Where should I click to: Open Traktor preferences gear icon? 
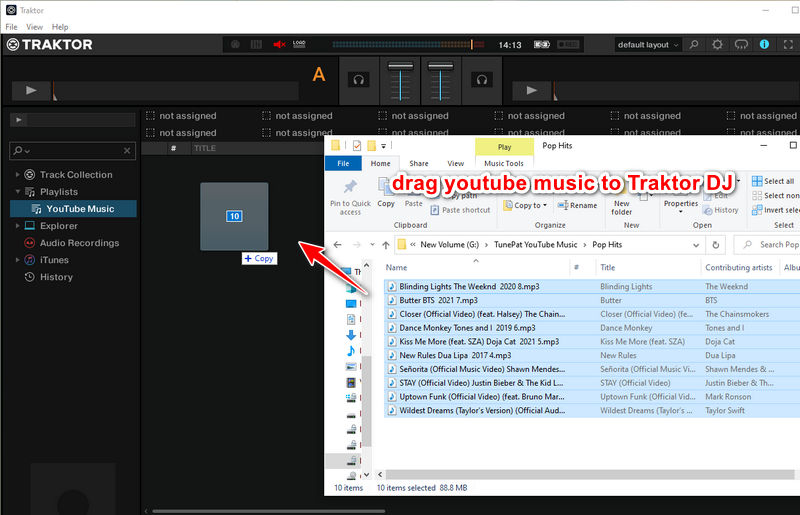pos(717,44)
